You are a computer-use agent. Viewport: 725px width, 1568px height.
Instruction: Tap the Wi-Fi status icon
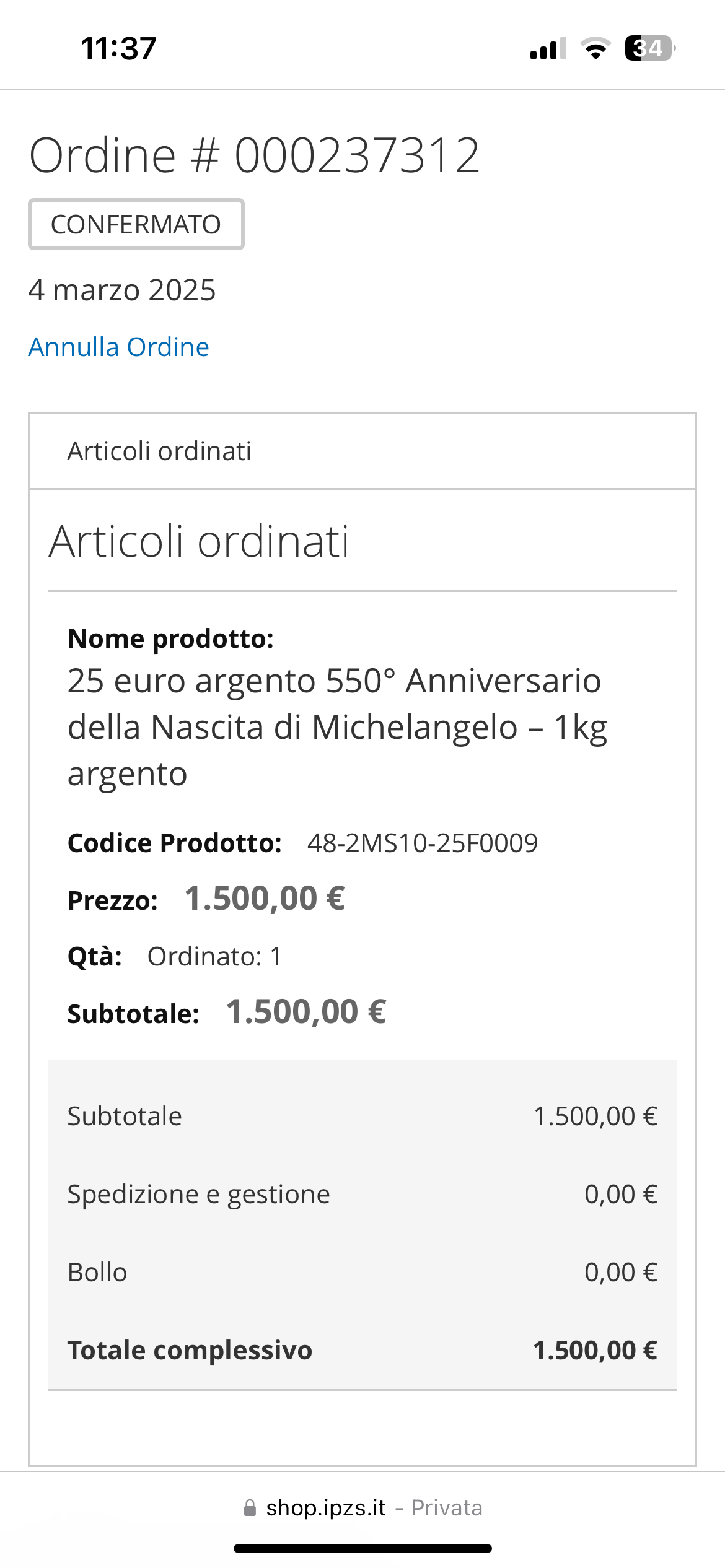pos(595,48)
